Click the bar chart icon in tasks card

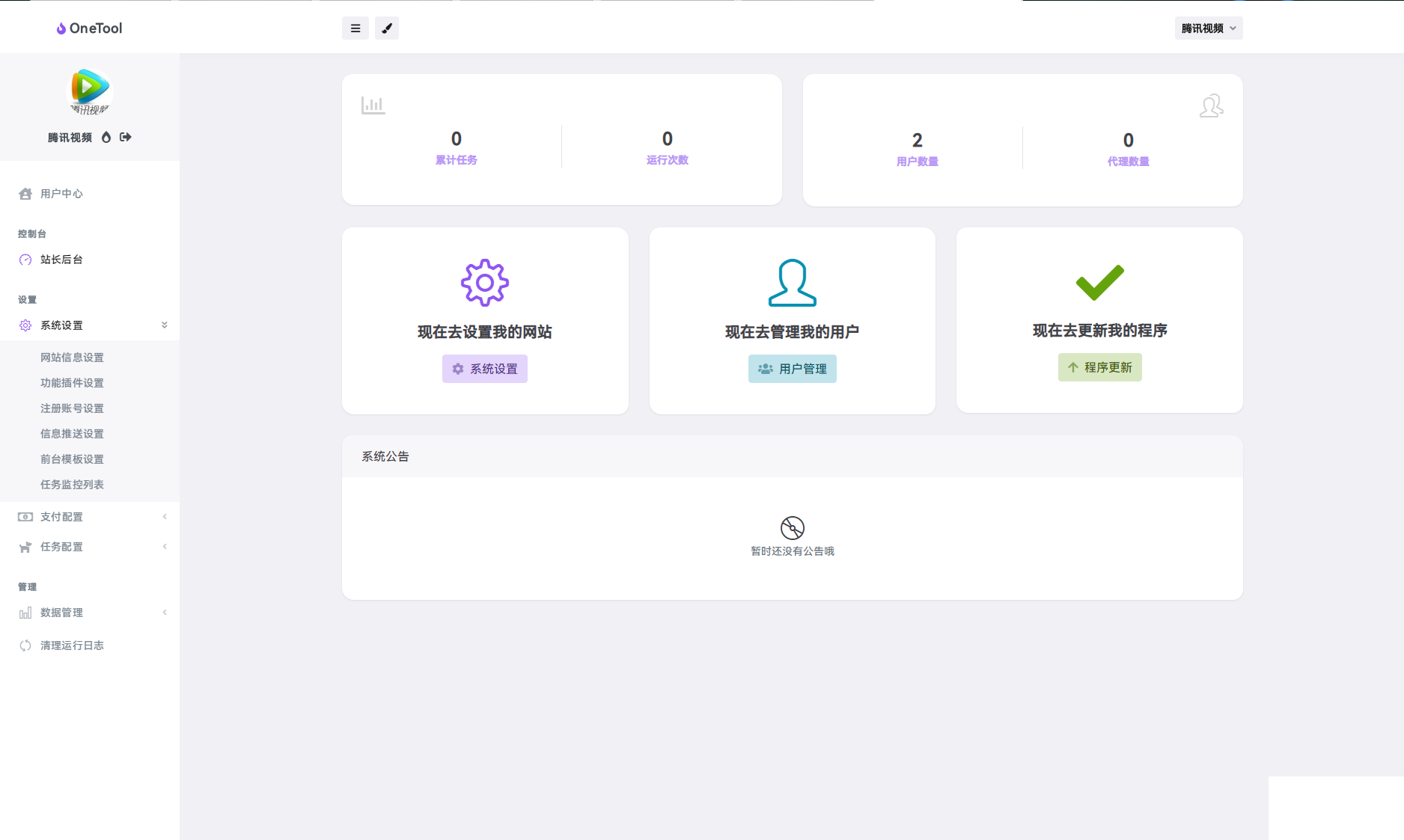tap(373, 105)
